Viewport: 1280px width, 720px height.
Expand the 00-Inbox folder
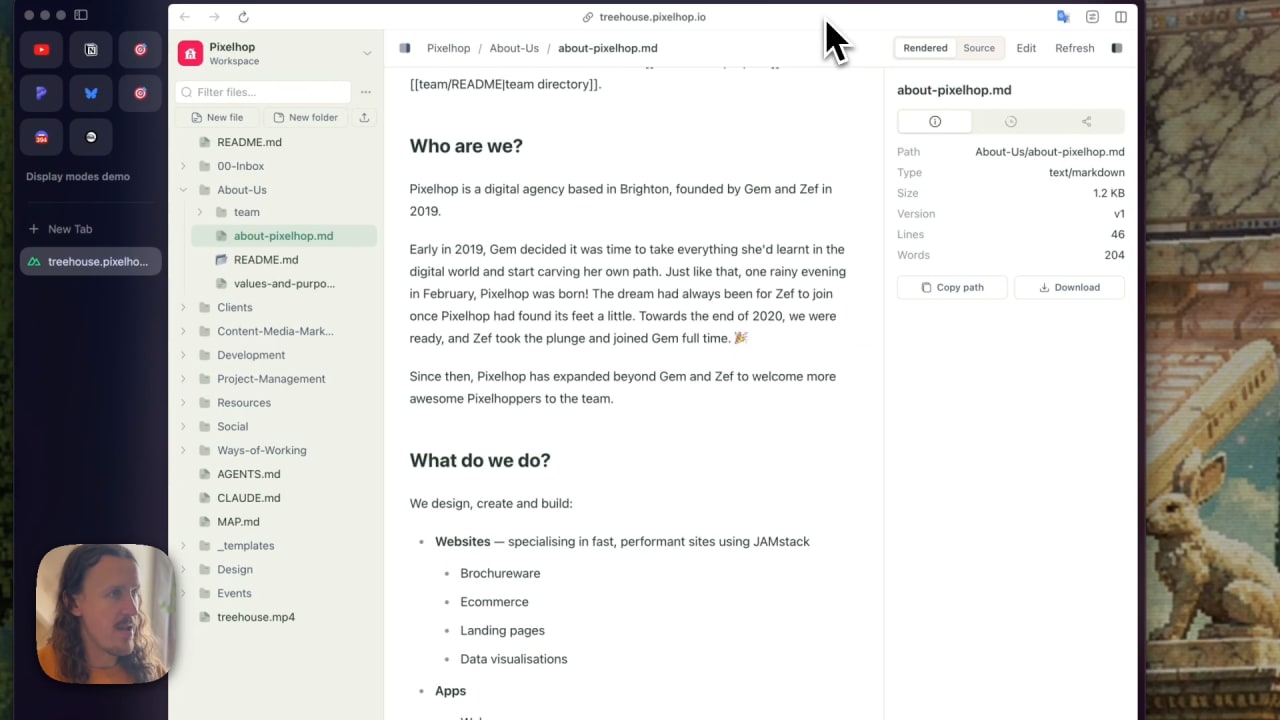183,166
